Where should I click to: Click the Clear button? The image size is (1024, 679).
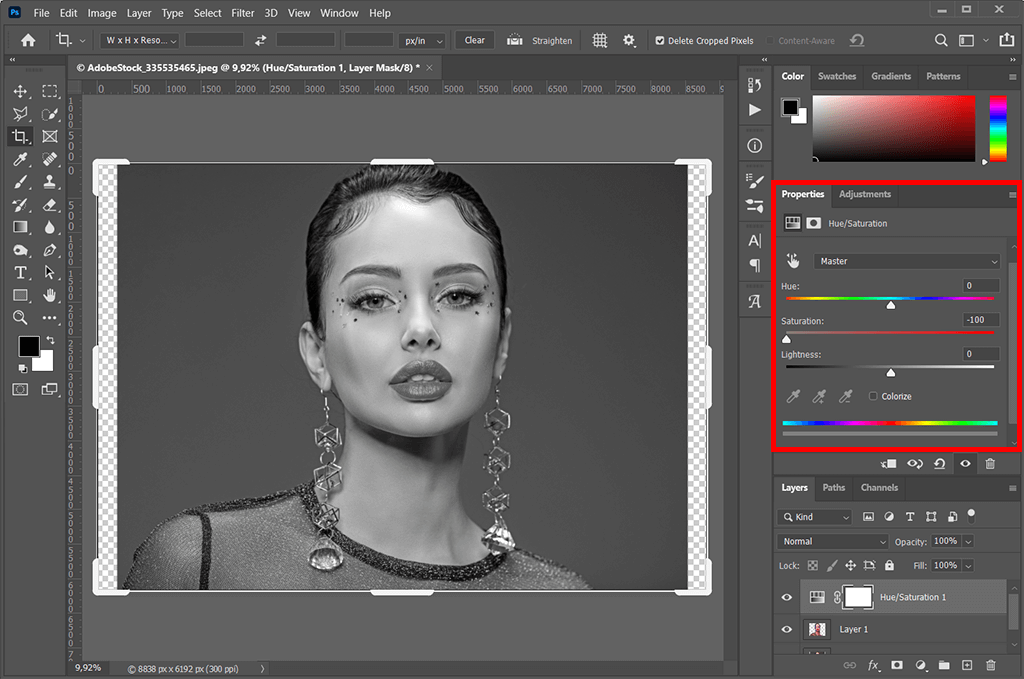tap(475, 40)
